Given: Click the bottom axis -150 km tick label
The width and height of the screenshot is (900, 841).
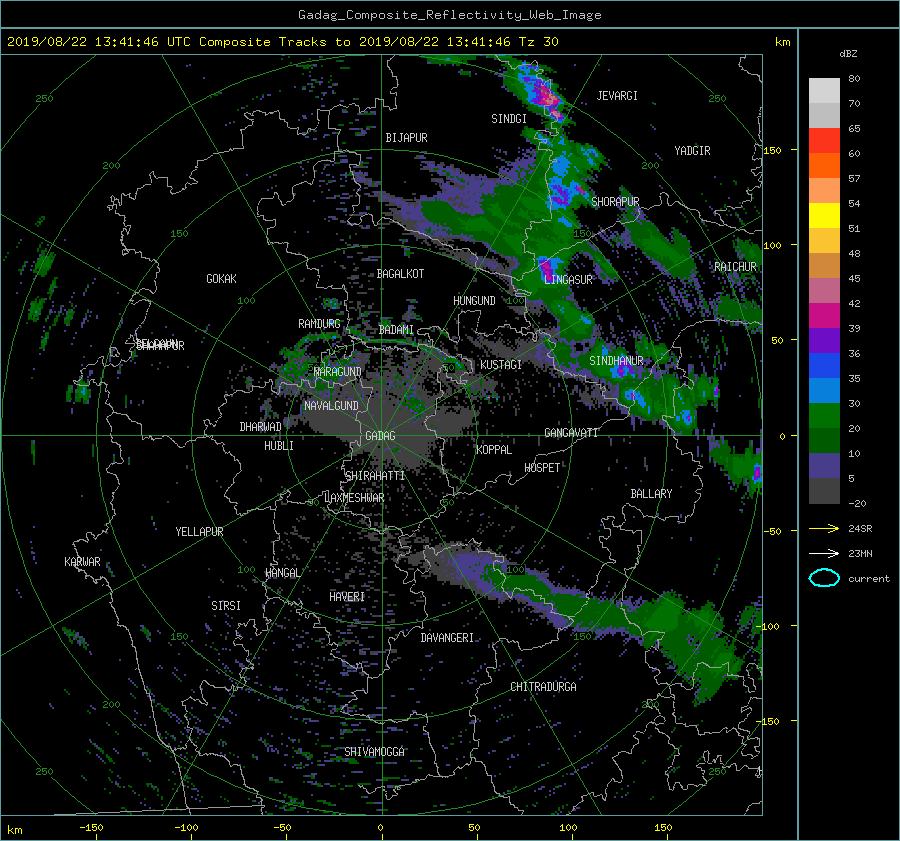Looking at the screenshot, I should click(91, 828).
